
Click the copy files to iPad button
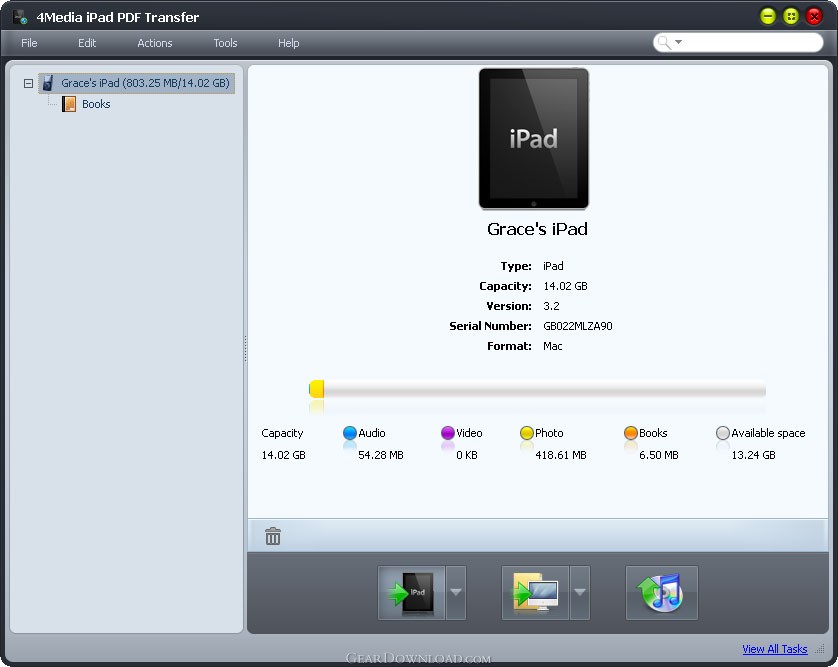coord(411,593)
